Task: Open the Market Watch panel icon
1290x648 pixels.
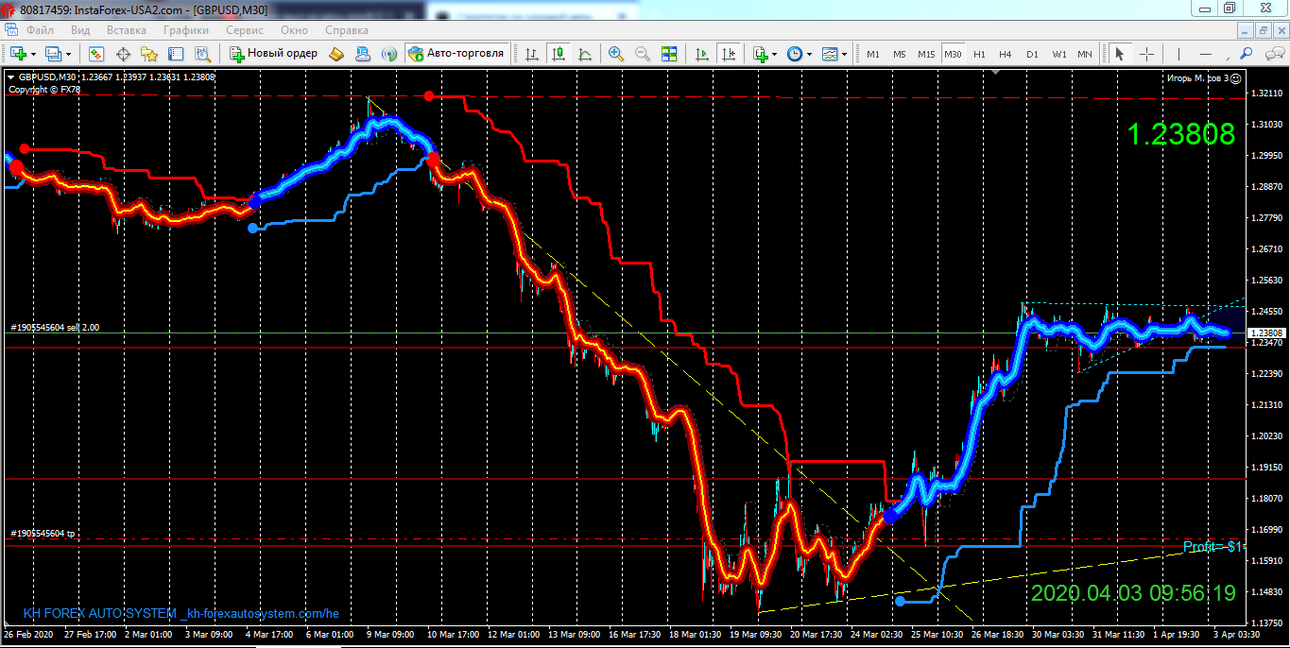Action: [97, 54]
